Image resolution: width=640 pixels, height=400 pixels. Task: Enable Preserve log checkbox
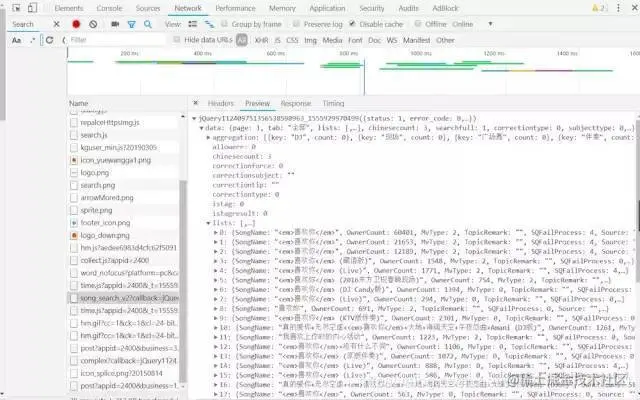tap(296, 24)
